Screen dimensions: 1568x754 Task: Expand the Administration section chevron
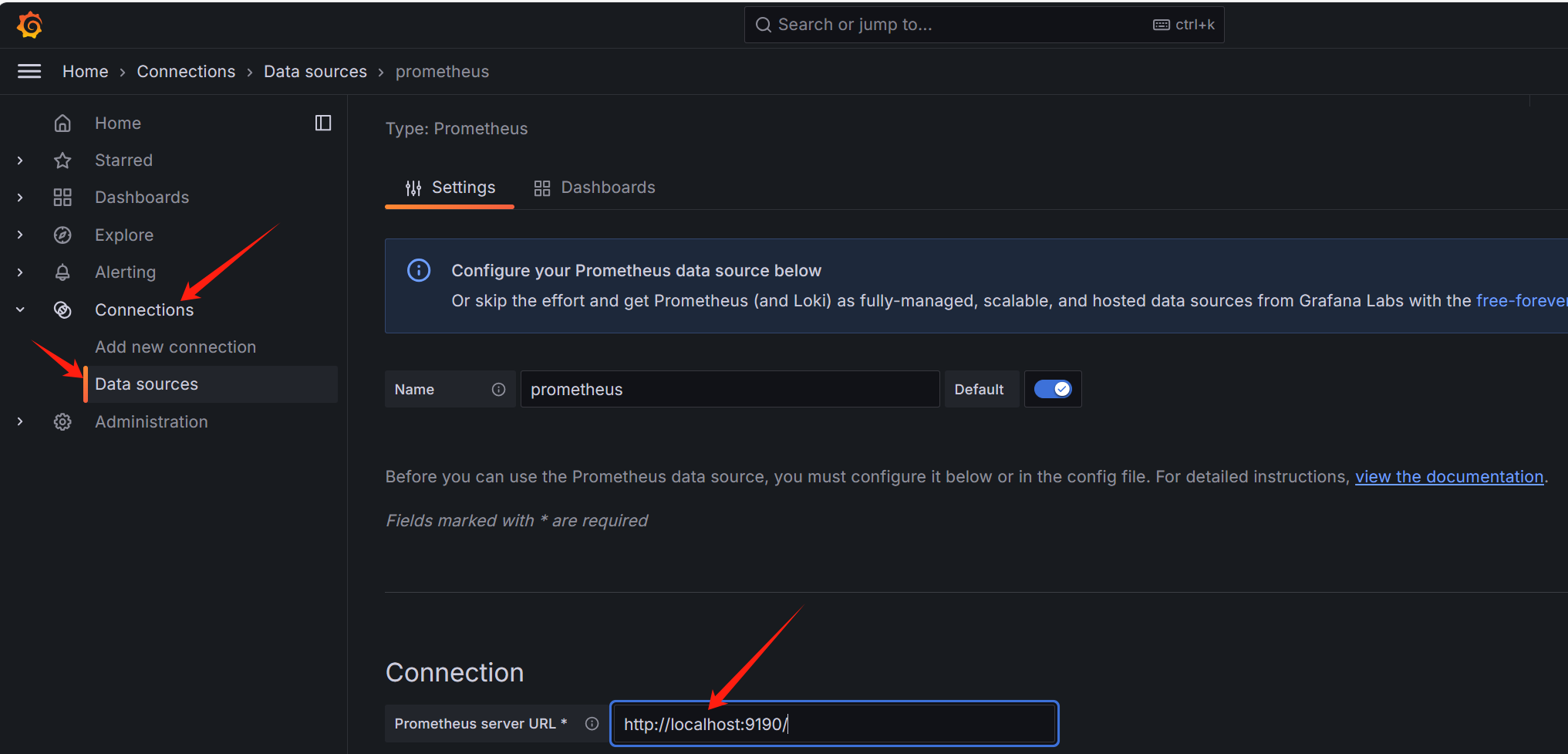coord(20,422)
